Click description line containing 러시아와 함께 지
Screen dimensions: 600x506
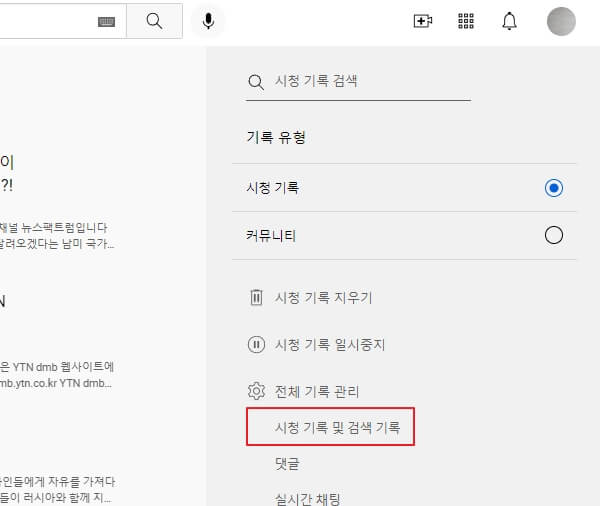[56, 498]
